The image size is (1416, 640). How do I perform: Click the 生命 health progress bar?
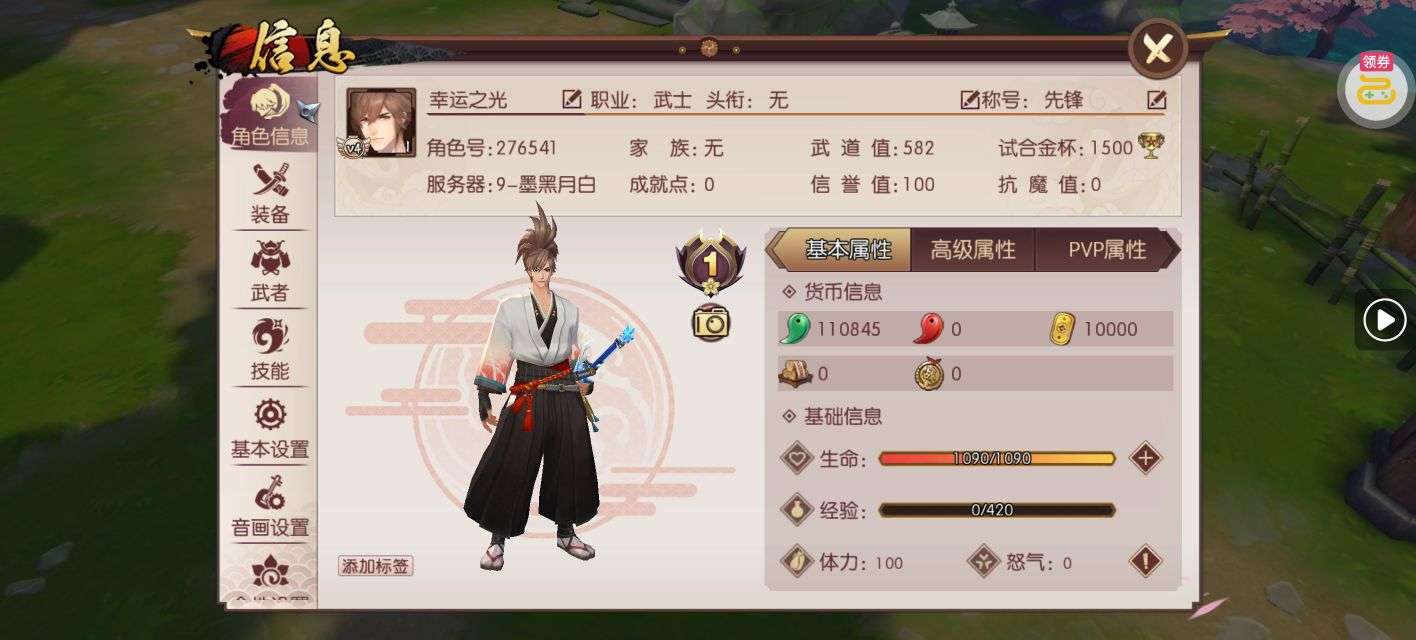(997, 458)
